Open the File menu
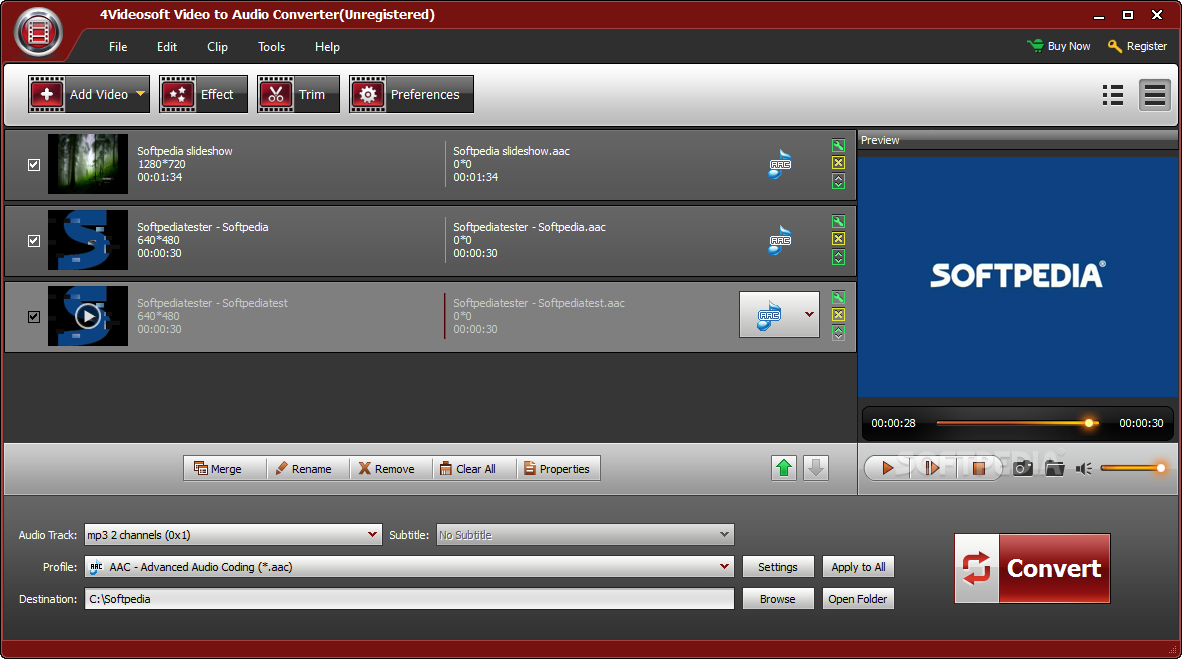This screenshot has width=1182, height=659. pyautogui.click(x=118, y=47)
